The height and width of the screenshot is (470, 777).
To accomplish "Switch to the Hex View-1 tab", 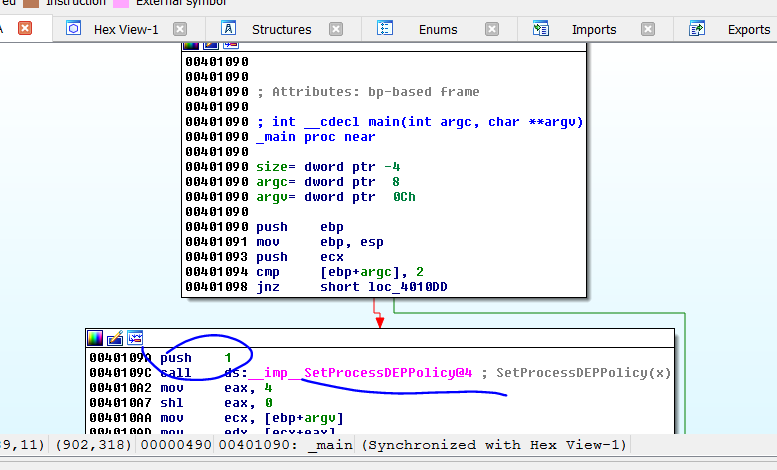I will click(x=125, y=29).
